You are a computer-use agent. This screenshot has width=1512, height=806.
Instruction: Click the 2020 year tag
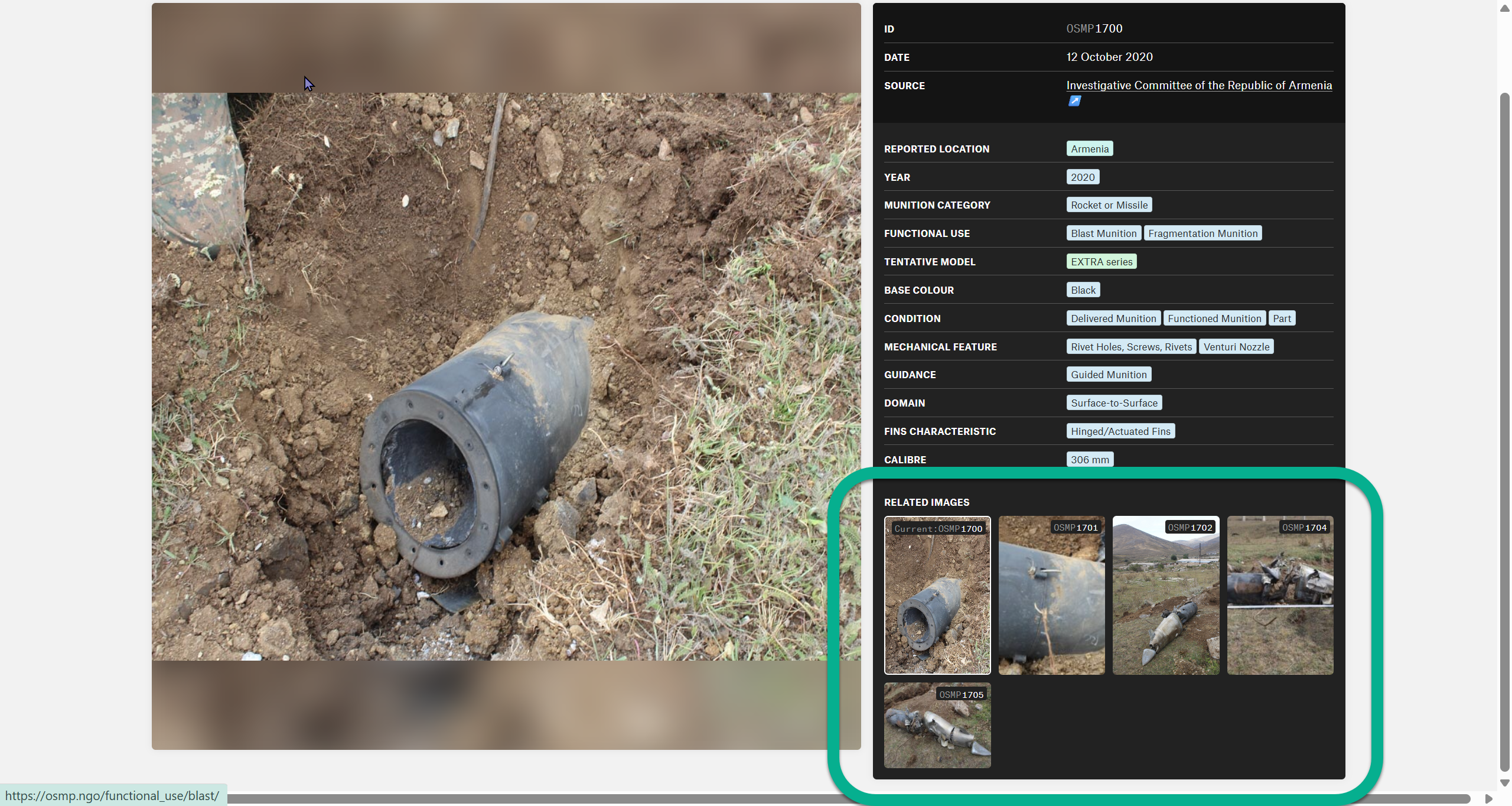click(1082, 177)
